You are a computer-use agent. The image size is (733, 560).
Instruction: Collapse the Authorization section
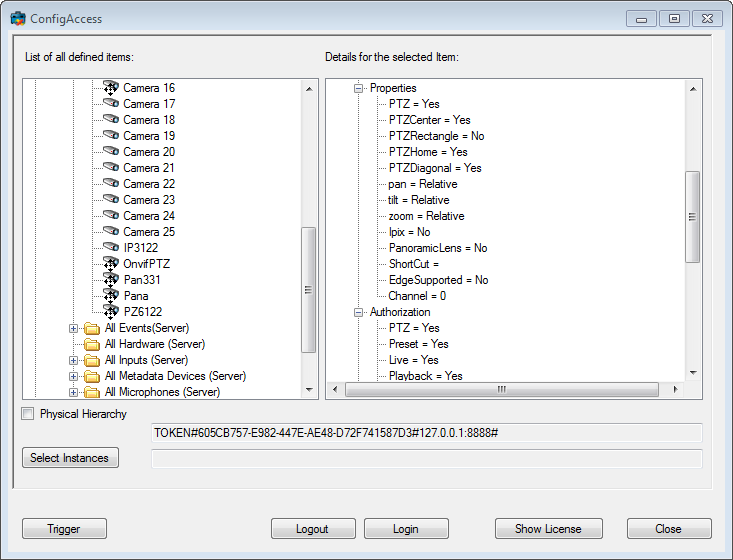pyautogui.click(x=359, y=312)
